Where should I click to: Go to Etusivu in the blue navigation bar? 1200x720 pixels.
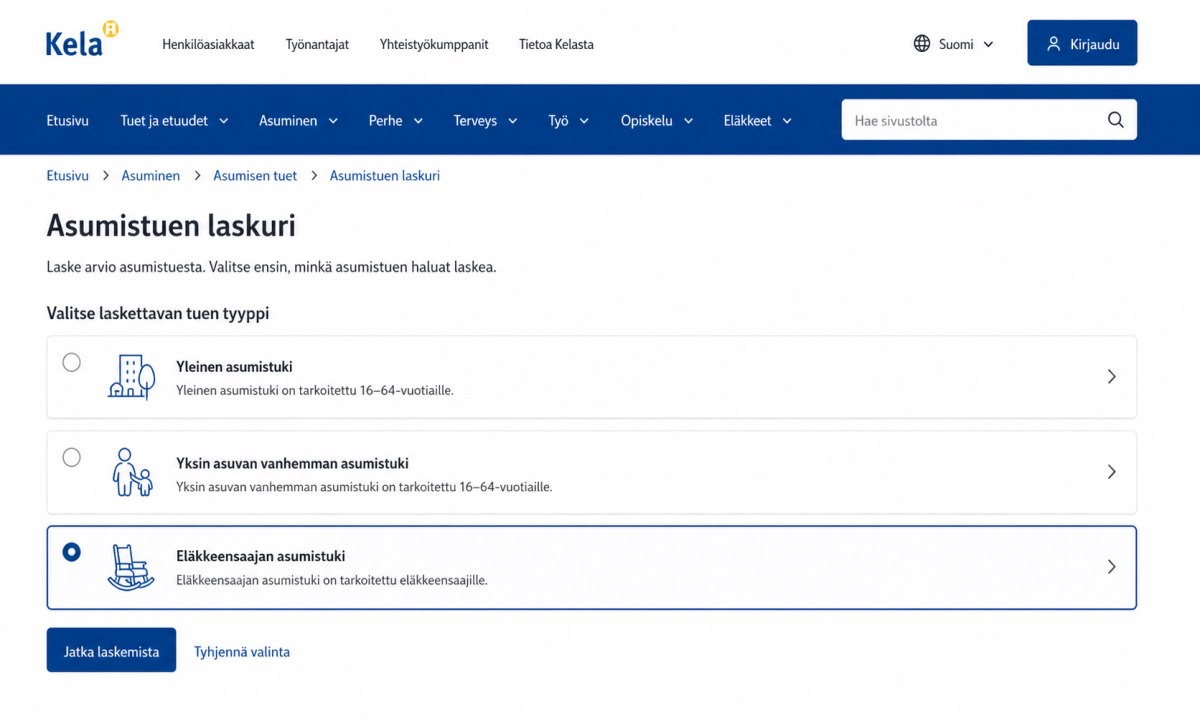(x=68, y=121)
